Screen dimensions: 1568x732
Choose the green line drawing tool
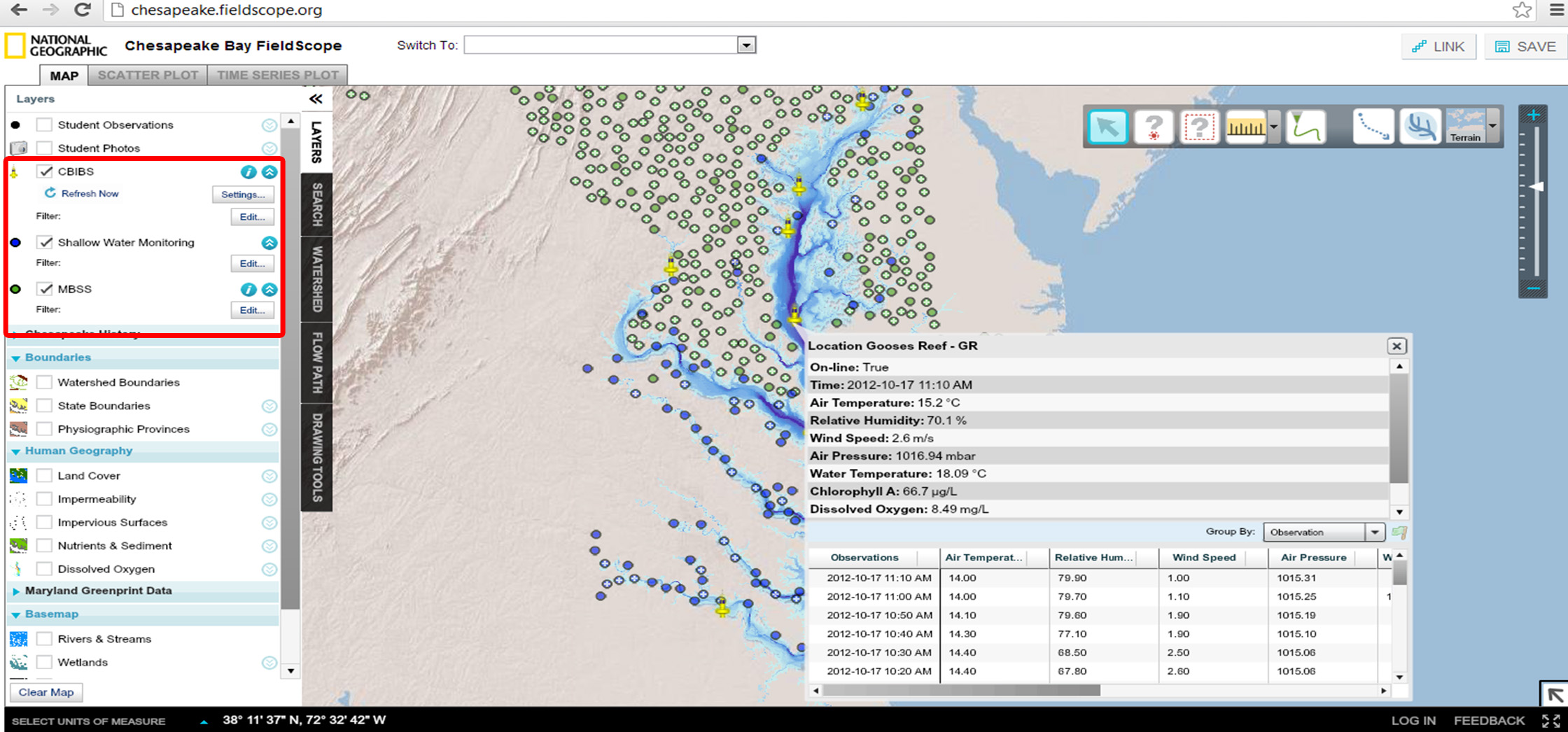pyautogui.click(x=1305, y=127)
